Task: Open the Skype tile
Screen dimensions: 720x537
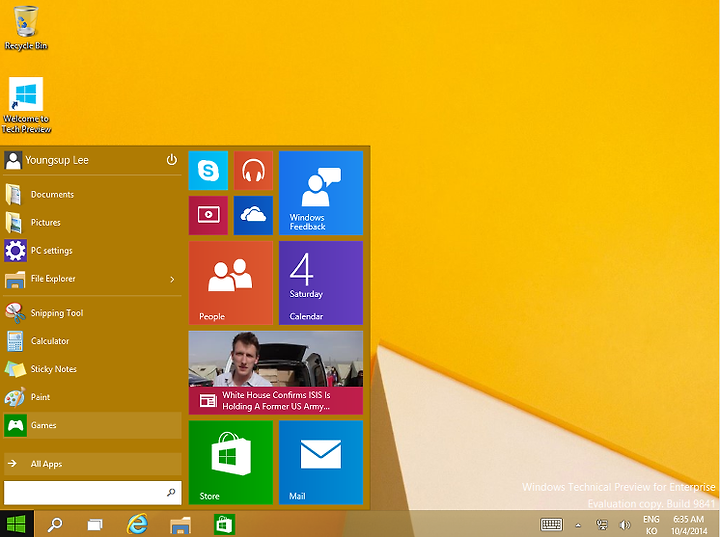Action: coord(208,170)
